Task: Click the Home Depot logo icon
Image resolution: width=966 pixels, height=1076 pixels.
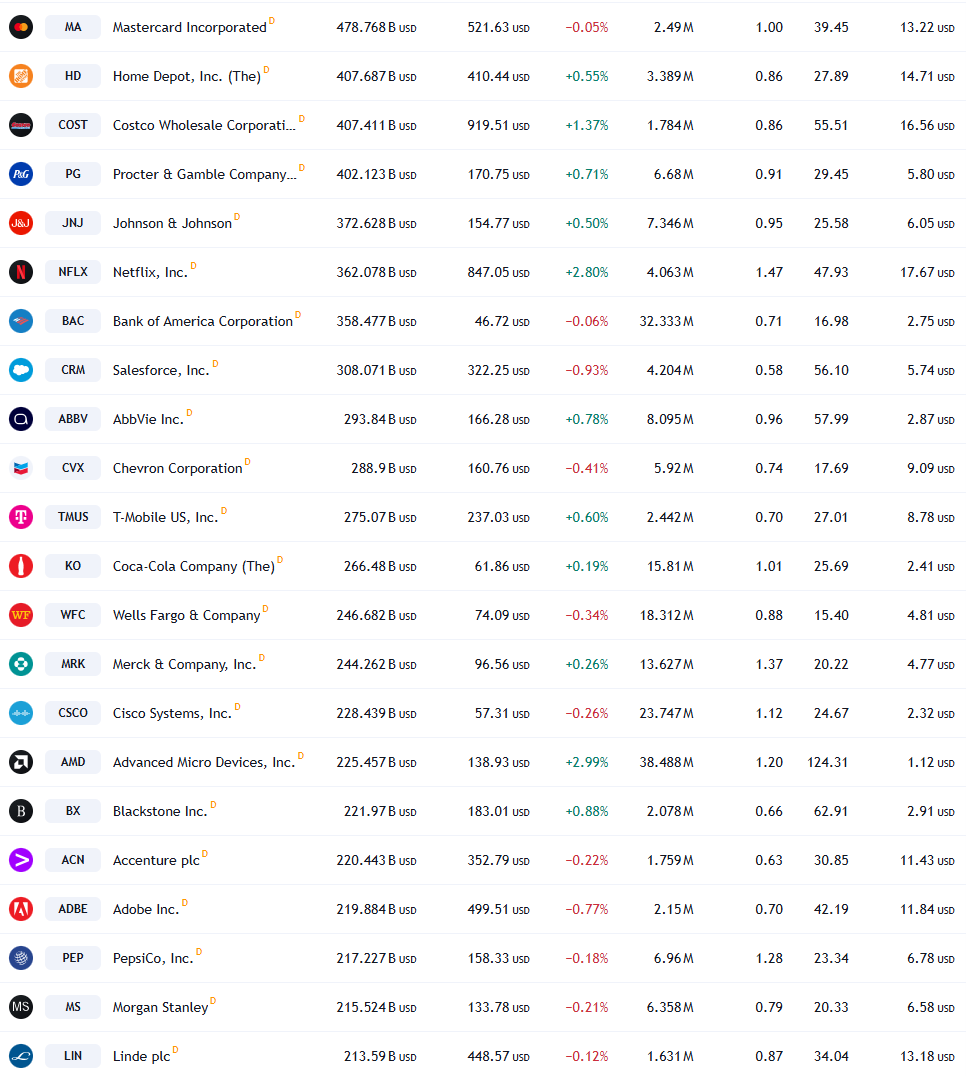Action: coord(21,76)
